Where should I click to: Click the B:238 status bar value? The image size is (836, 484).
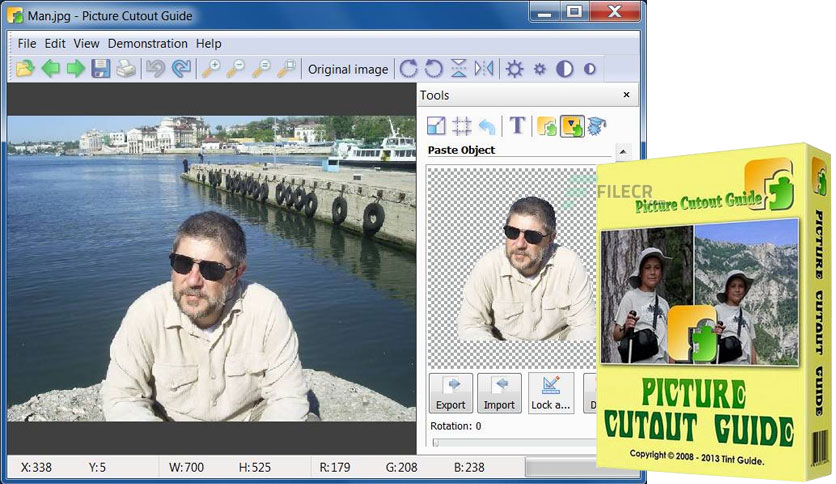(469, 468)
